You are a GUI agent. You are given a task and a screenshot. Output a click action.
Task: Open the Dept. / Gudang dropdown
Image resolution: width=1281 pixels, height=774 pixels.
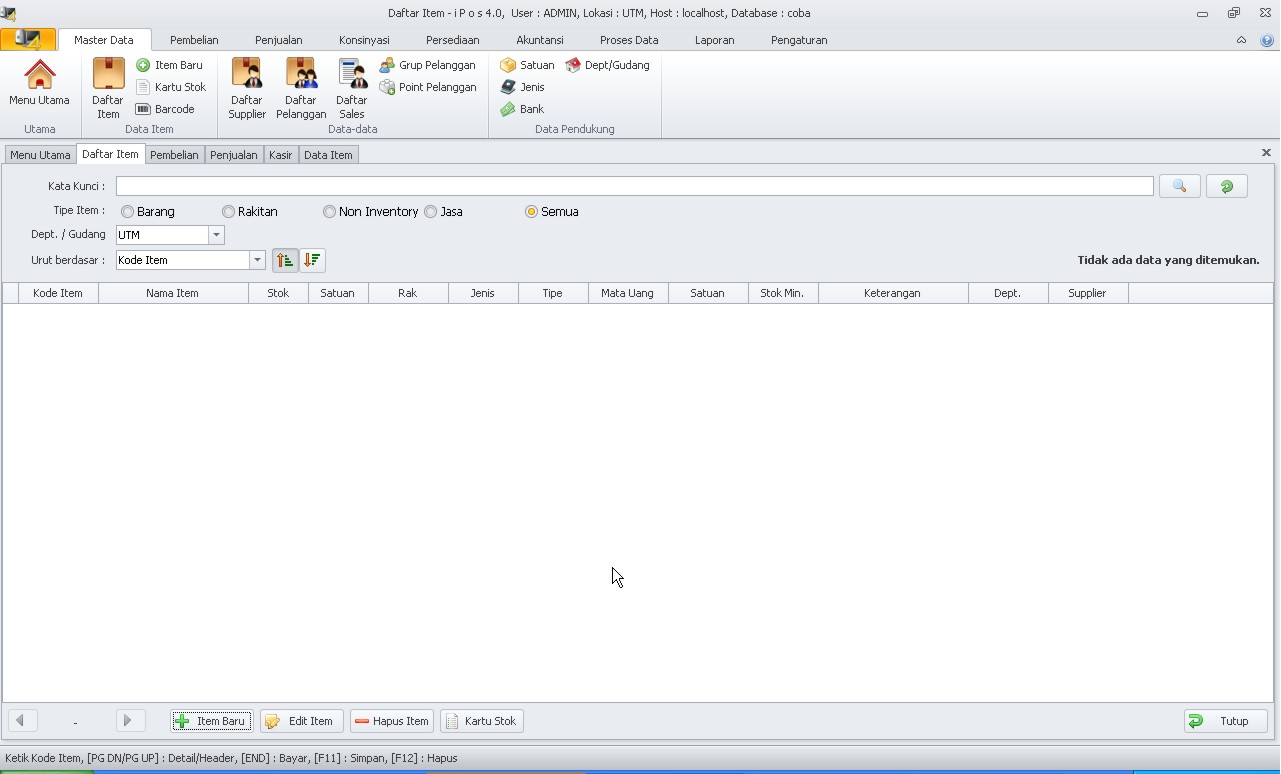tap(216, 234)
